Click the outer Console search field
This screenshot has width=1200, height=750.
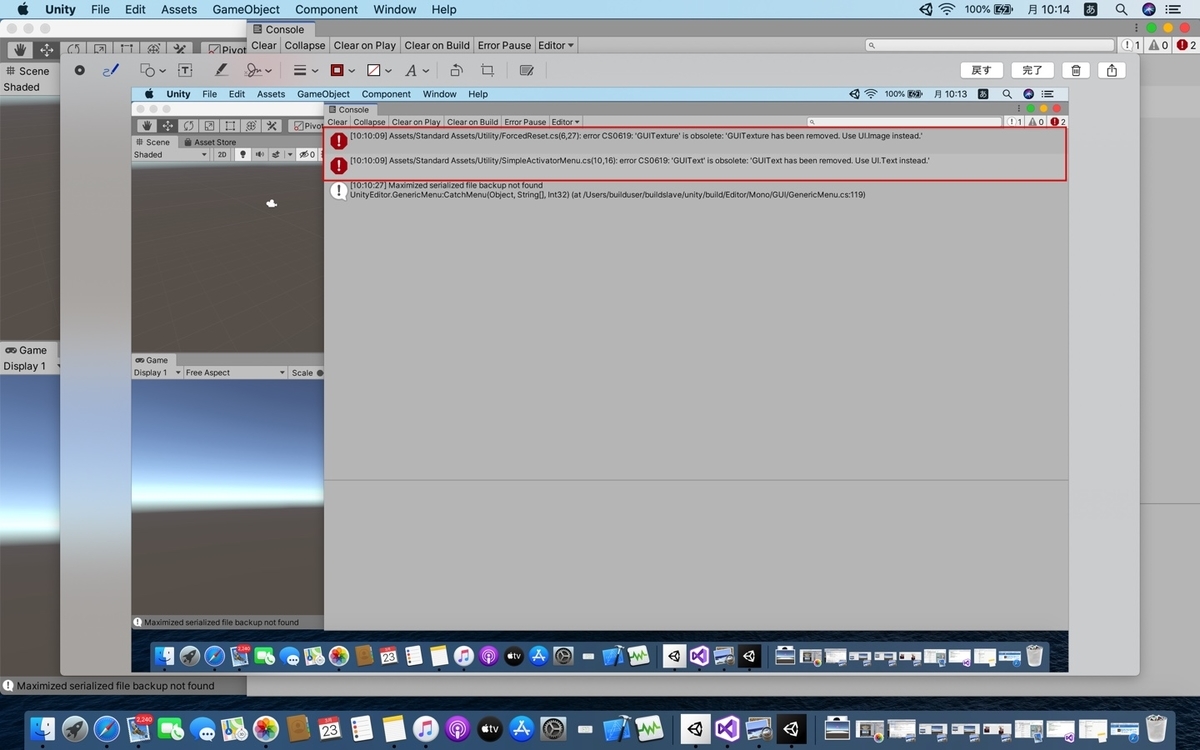click(989, 45)
